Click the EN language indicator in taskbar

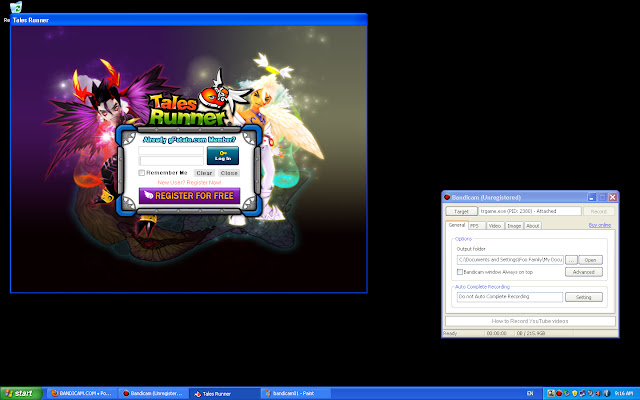[x=530, y=393]
